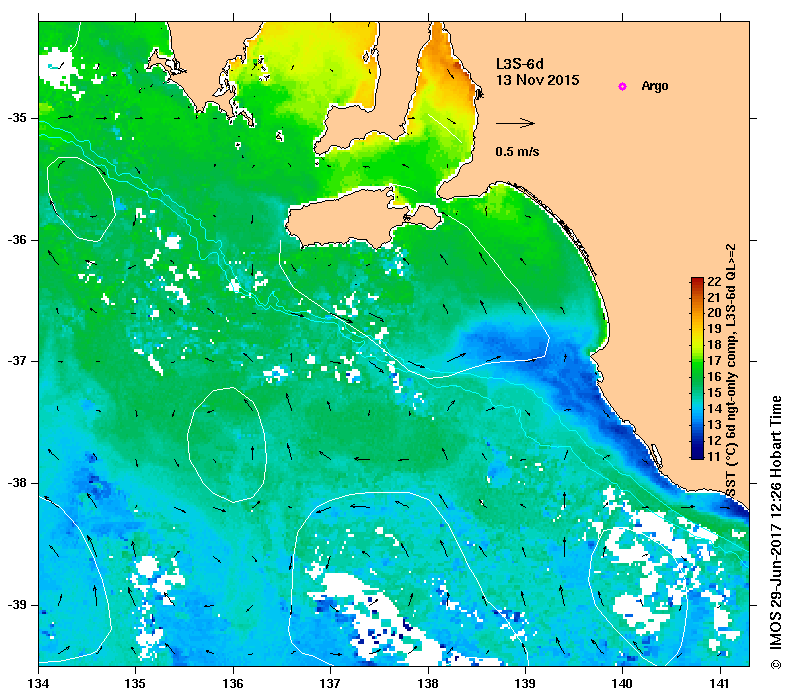791x700 pixels.
Task: Click latitude label '-36'
Action: pos(17,240)
